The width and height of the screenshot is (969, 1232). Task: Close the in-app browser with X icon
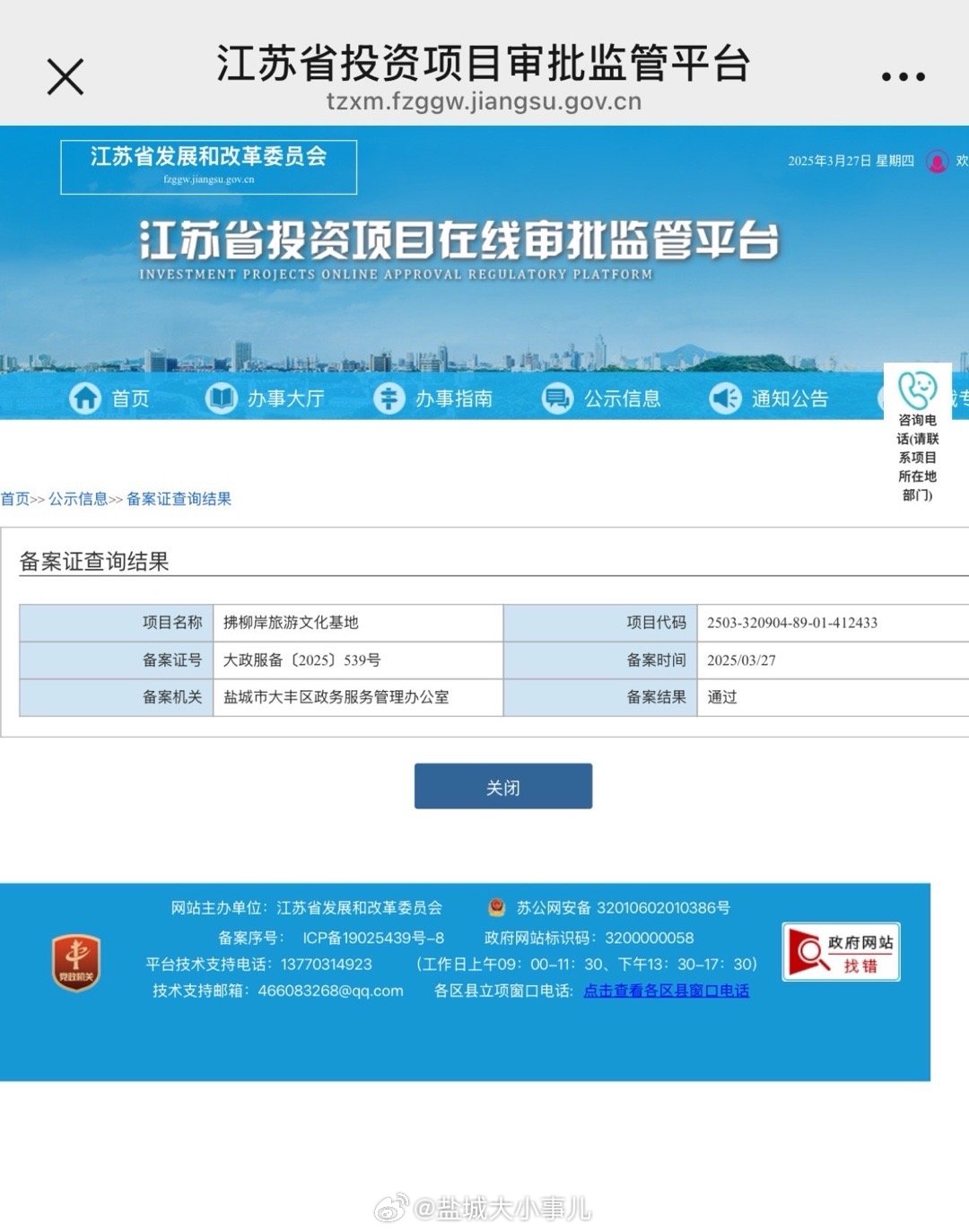[x=65, y=77]
